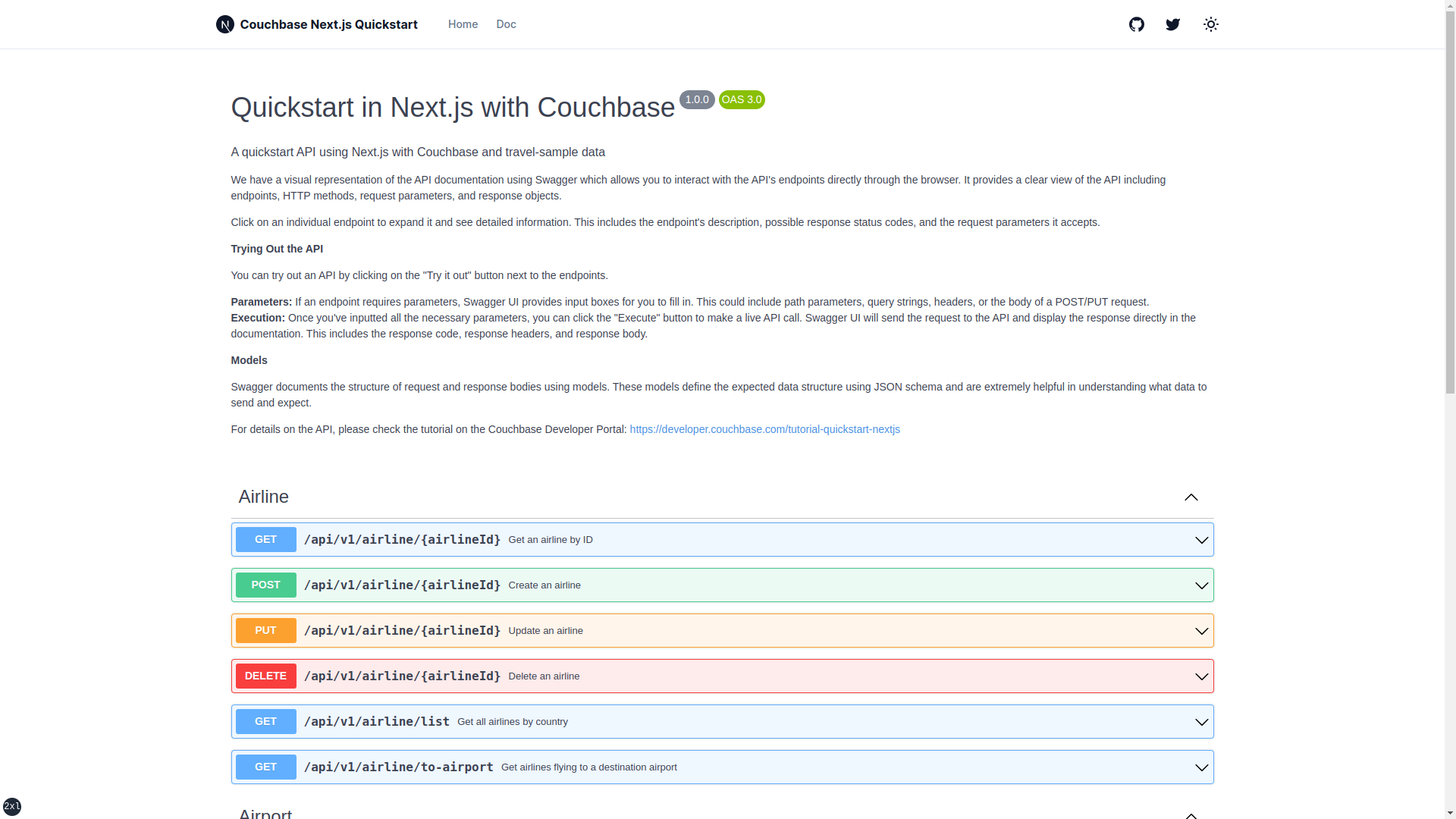Open the Twitter icon link

(1172, 24)
